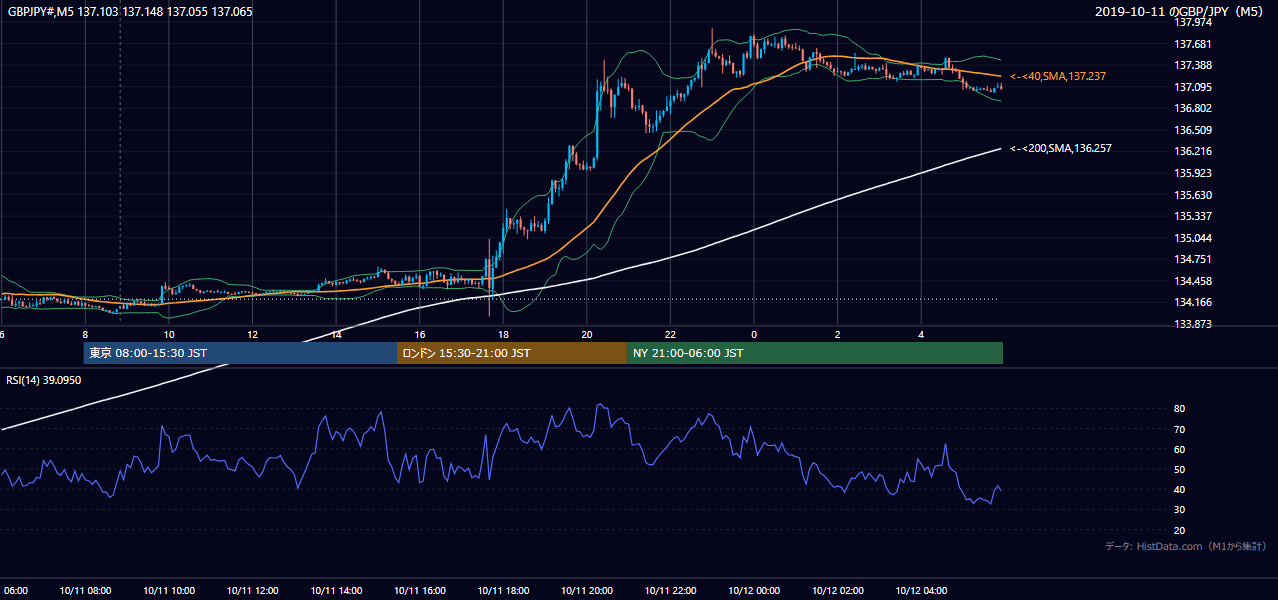
Task: Click the 136.509 price axis label
Action: [1193, 130]
